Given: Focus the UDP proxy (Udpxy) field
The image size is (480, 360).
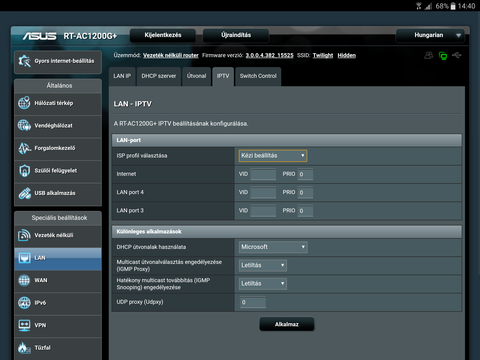Looking at the screenshot, I should 253,302.
